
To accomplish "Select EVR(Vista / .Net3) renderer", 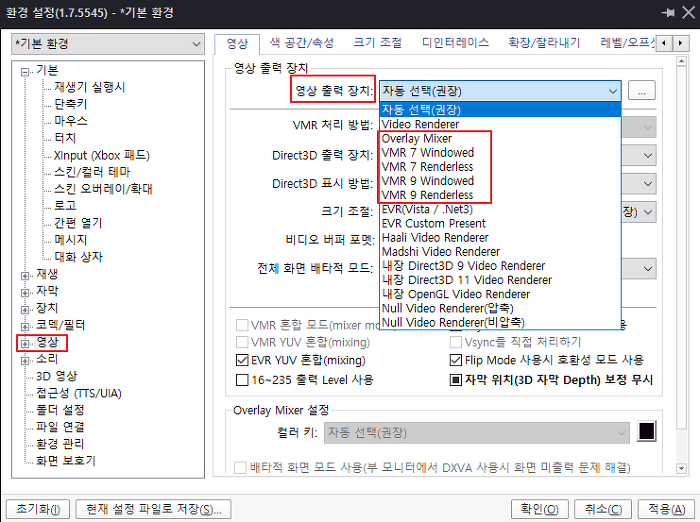I will (500, 209).
